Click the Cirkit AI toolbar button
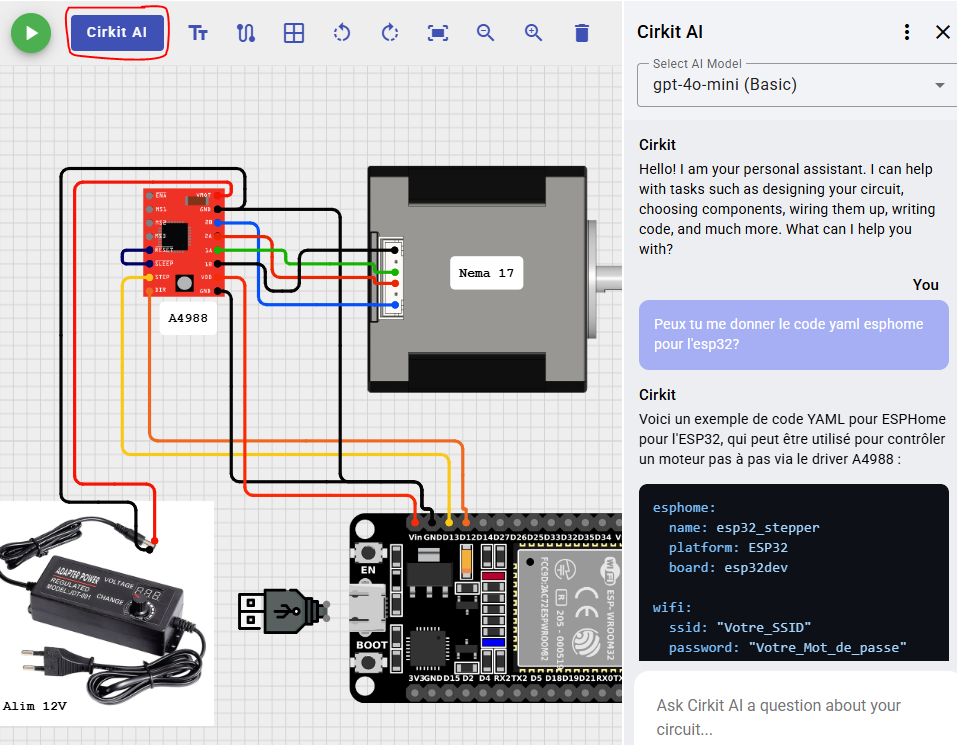The height and width of the screenshot is (745, 957). click(117, 31)
